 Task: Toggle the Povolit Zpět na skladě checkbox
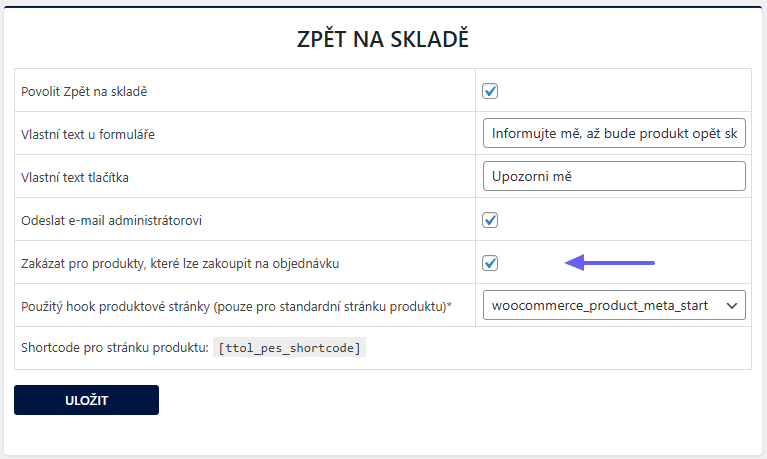click(490, 91)
